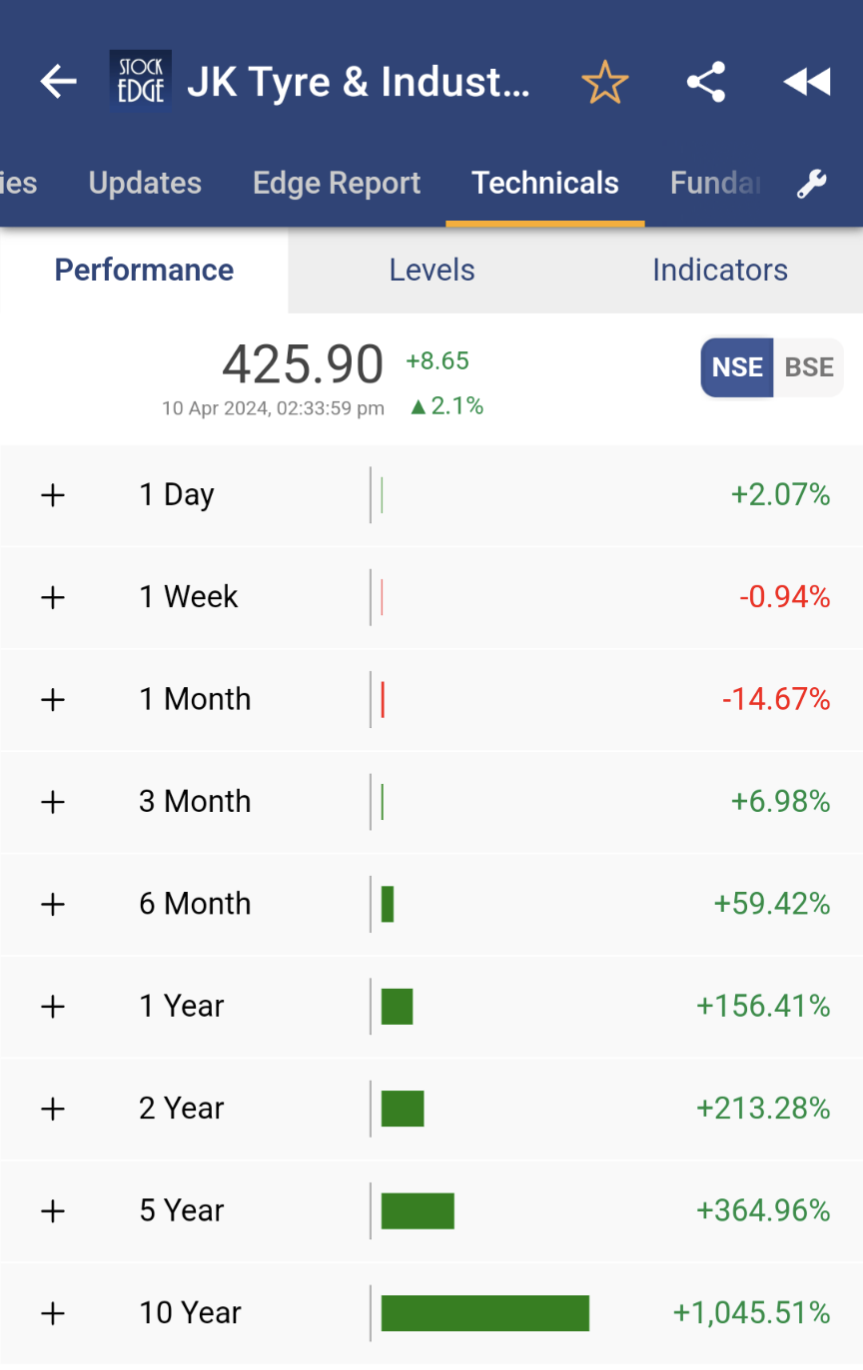863x1370 pixels.
Task: Switch exchange to NSE
Action: coord(737,367)
